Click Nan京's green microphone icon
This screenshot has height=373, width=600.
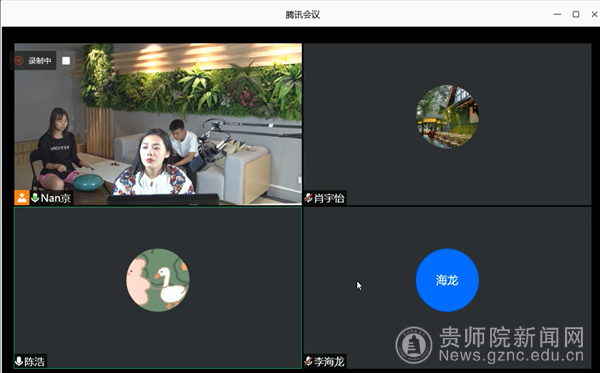[x=35, y=198]
